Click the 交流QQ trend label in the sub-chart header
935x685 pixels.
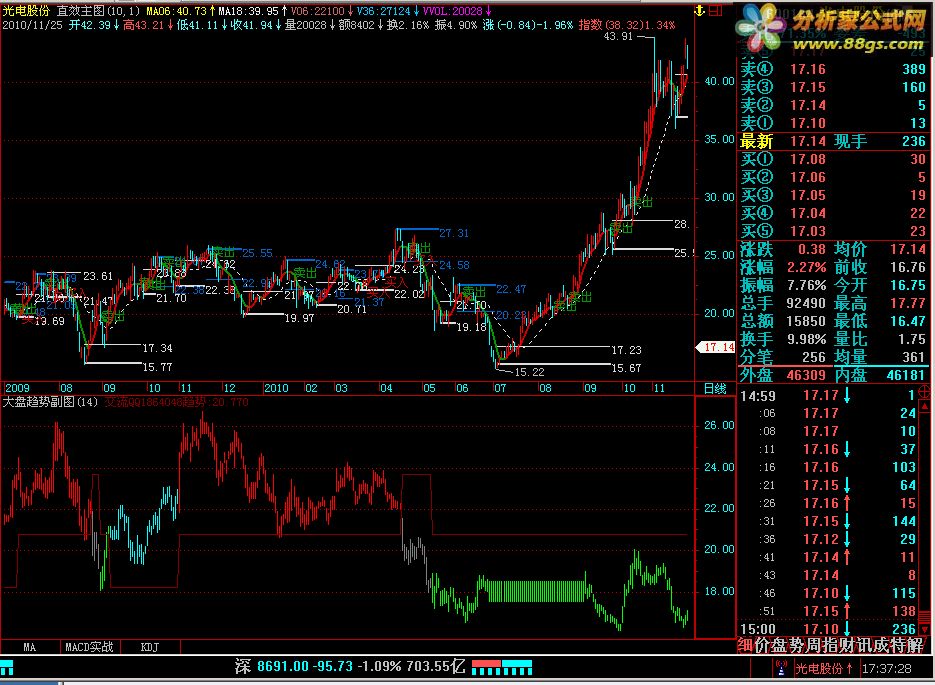[x=177, y=402]
